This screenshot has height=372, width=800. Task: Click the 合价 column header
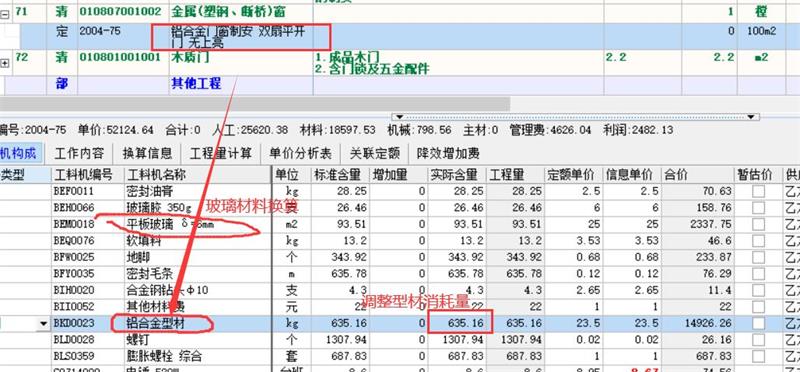pyautogui.click(x=698, y=175)
